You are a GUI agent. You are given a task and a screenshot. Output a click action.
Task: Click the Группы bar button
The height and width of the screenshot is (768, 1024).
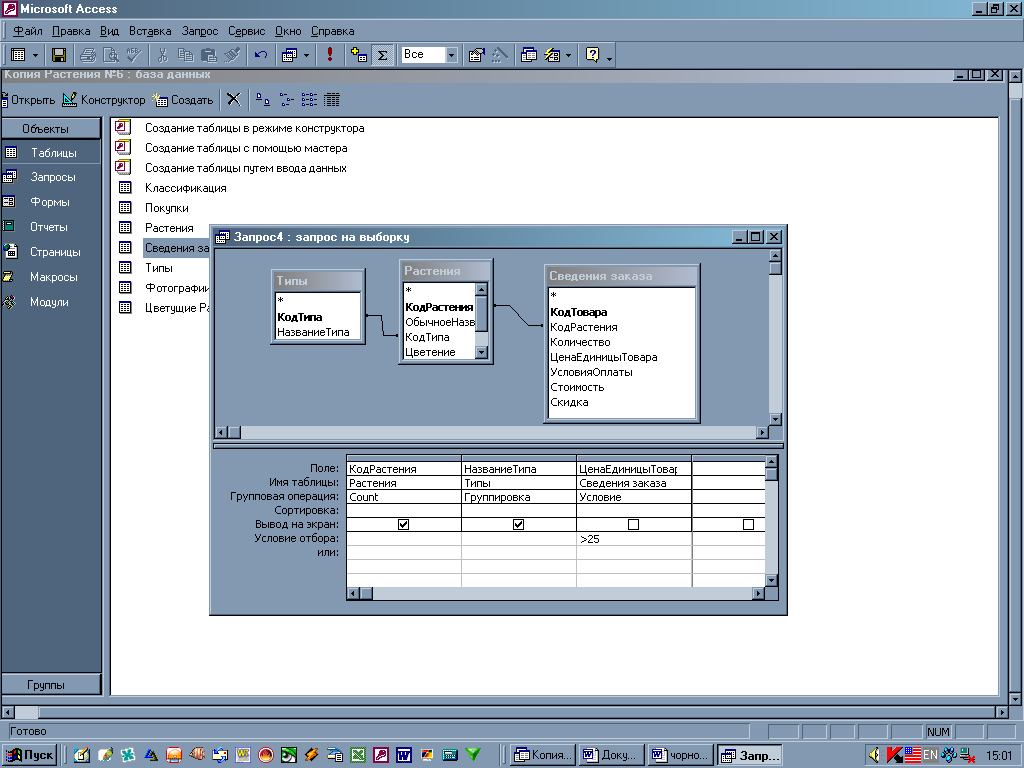[x=51, y=685]
